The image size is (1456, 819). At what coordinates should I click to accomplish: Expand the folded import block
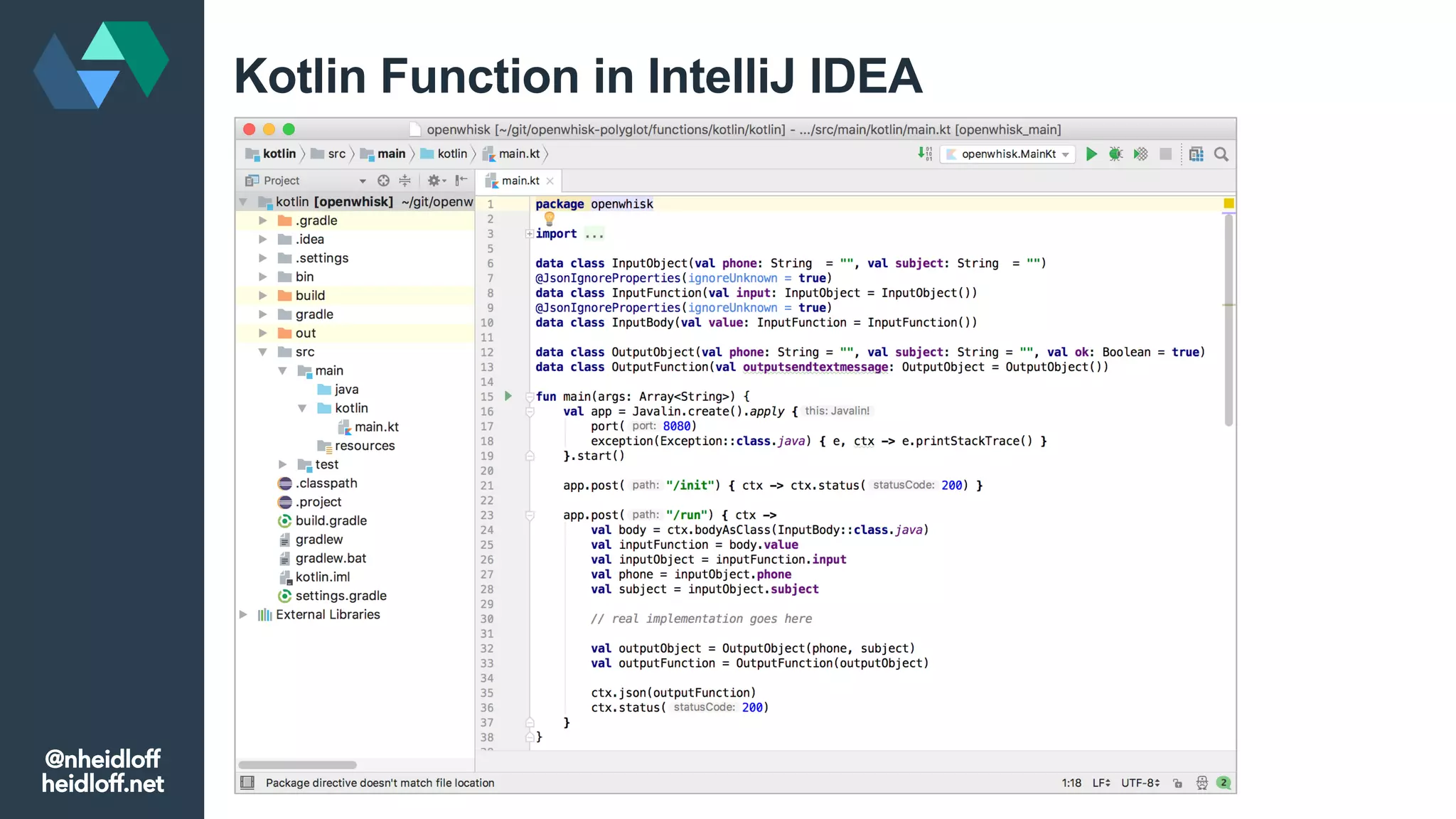click(x=529, y=234)
